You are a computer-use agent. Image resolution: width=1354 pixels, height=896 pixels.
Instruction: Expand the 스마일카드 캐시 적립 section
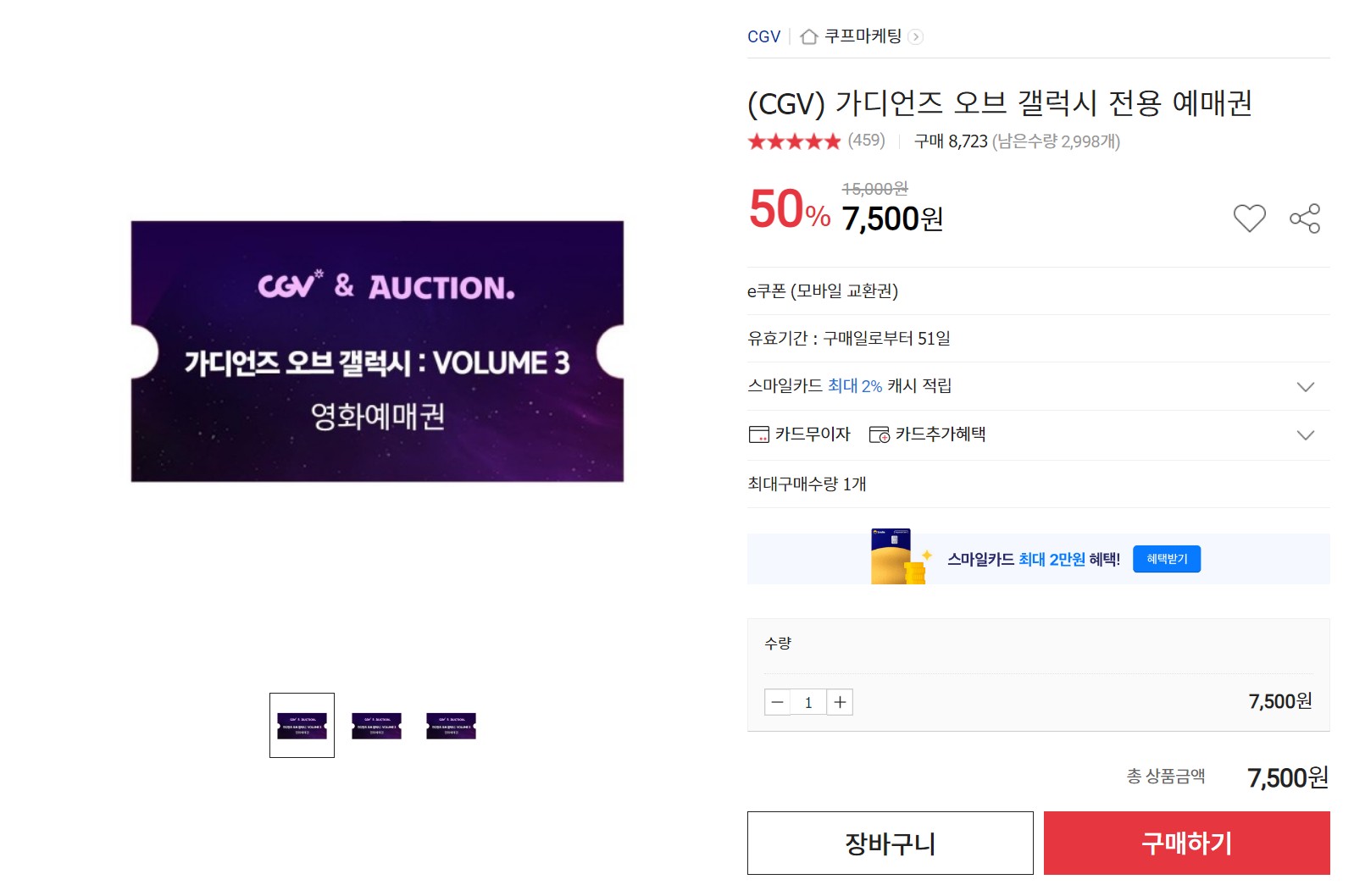coord(1304,388)
